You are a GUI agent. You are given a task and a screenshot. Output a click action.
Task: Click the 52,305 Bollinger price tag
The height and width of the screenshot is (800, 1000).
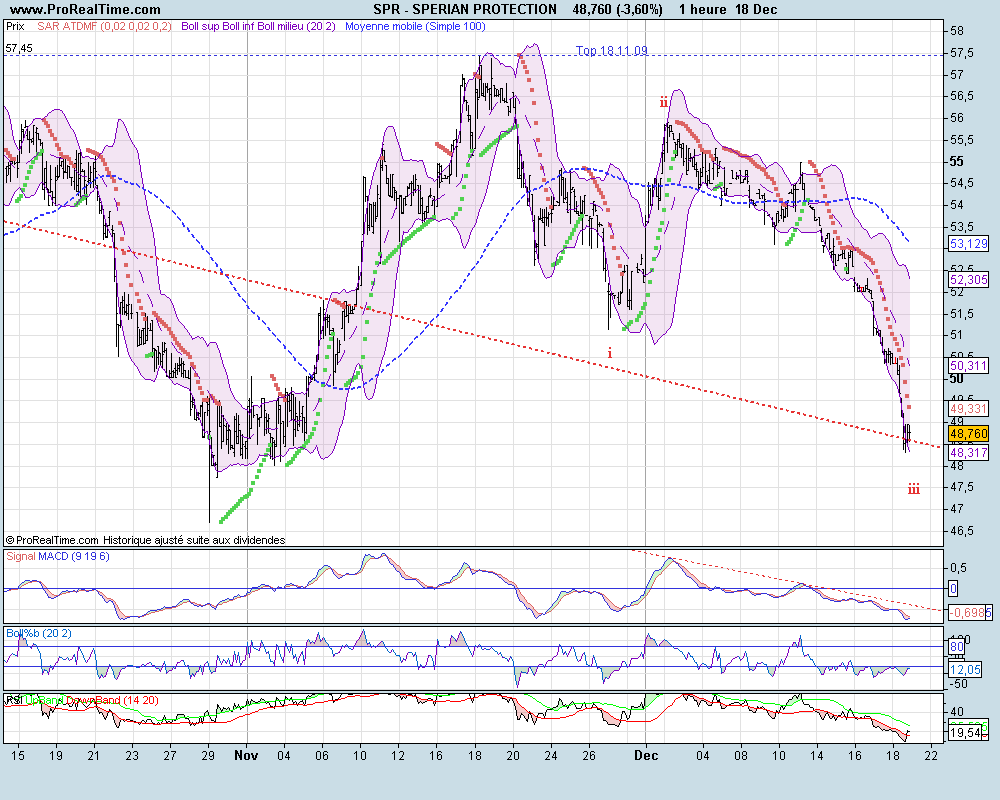(x=968, y=279)
